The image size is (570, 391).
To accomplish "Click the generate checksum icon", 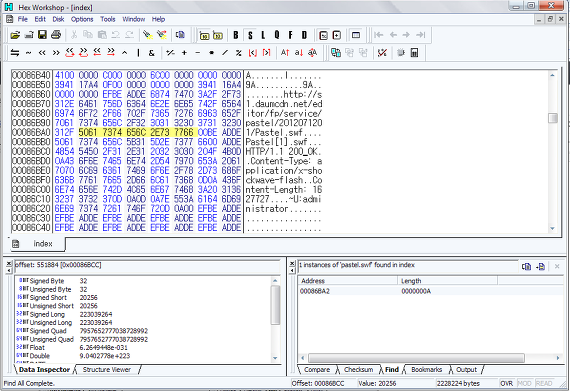I will 382,53.
